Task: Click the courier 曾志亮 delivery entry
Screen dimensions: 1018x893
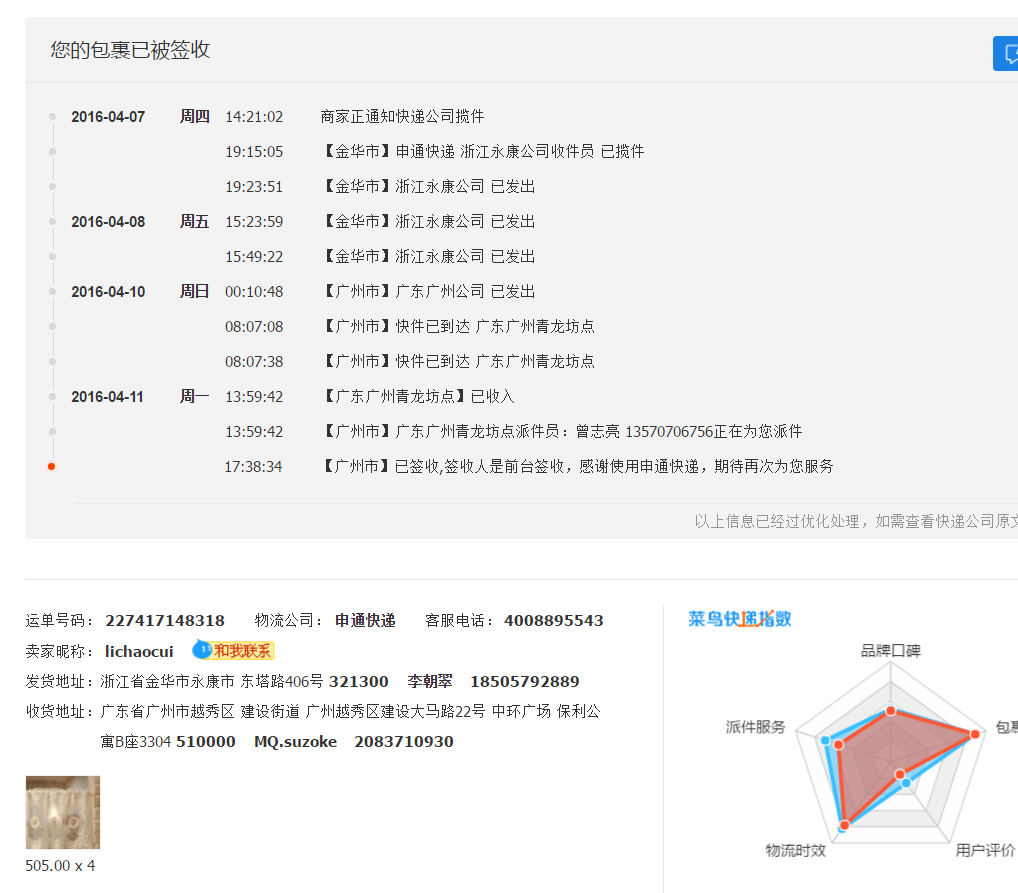Action: (x=563, y=431)
